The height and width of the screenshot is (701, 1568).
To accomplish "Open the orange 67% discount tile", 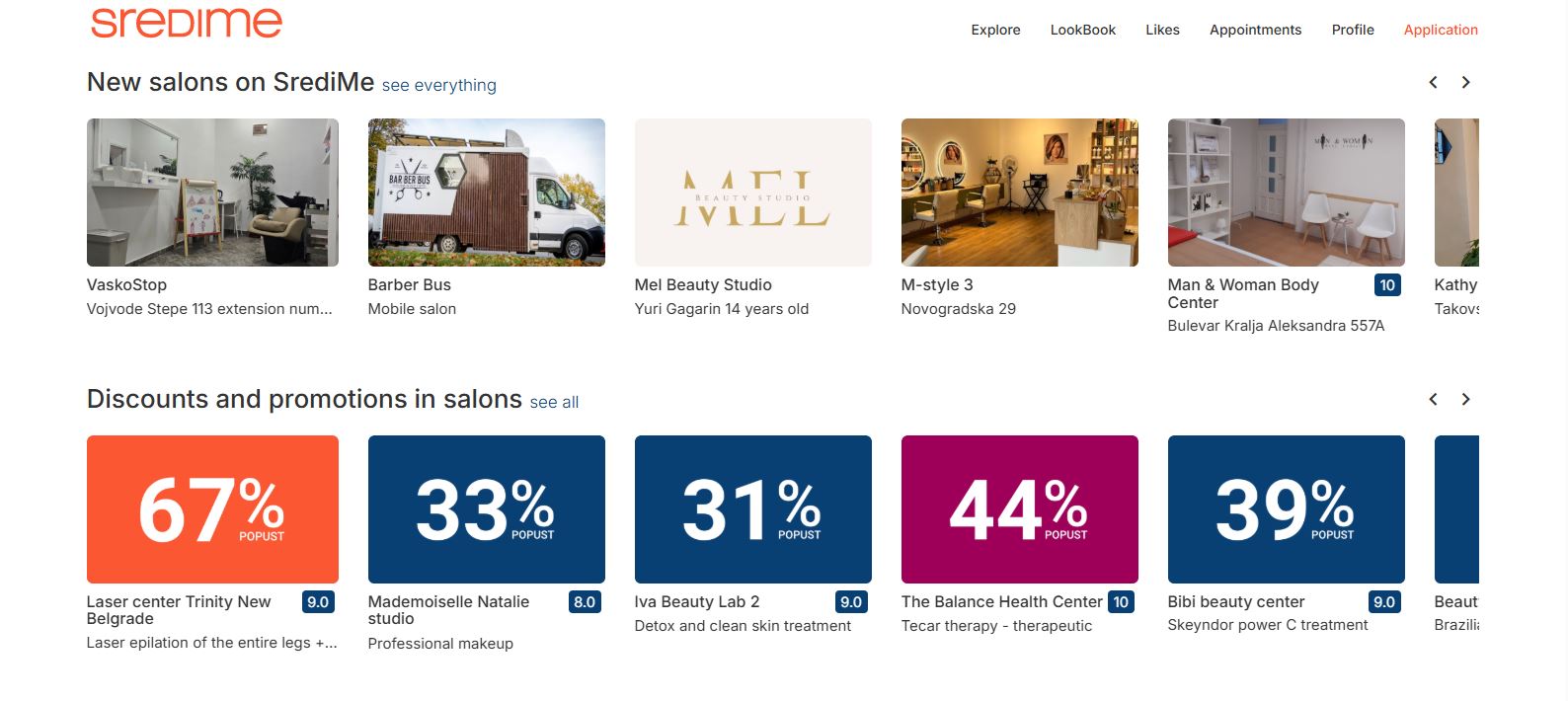I will (x=212, y=509).
